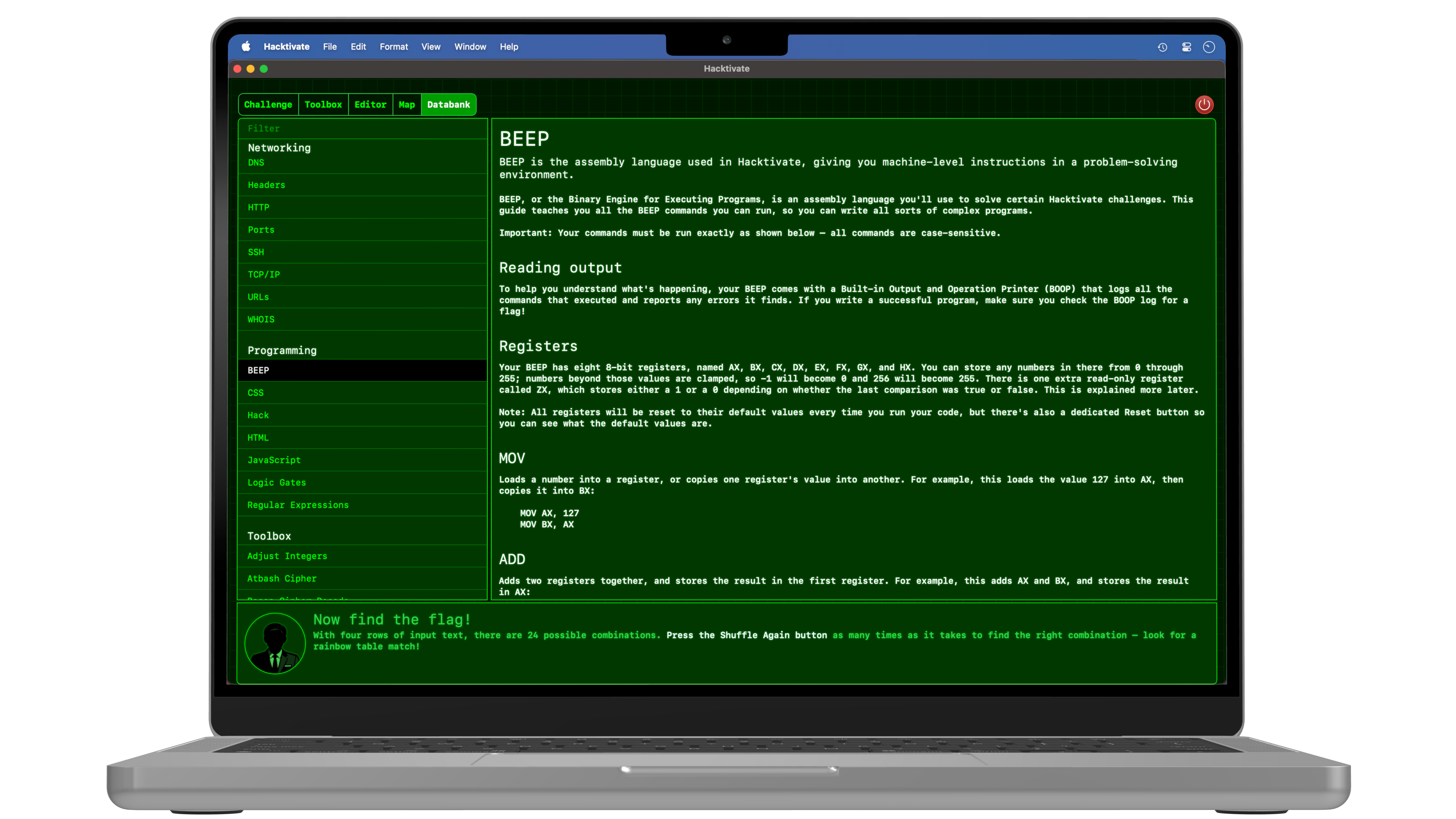Open the Apple menu icon

[x=246, y=47]
